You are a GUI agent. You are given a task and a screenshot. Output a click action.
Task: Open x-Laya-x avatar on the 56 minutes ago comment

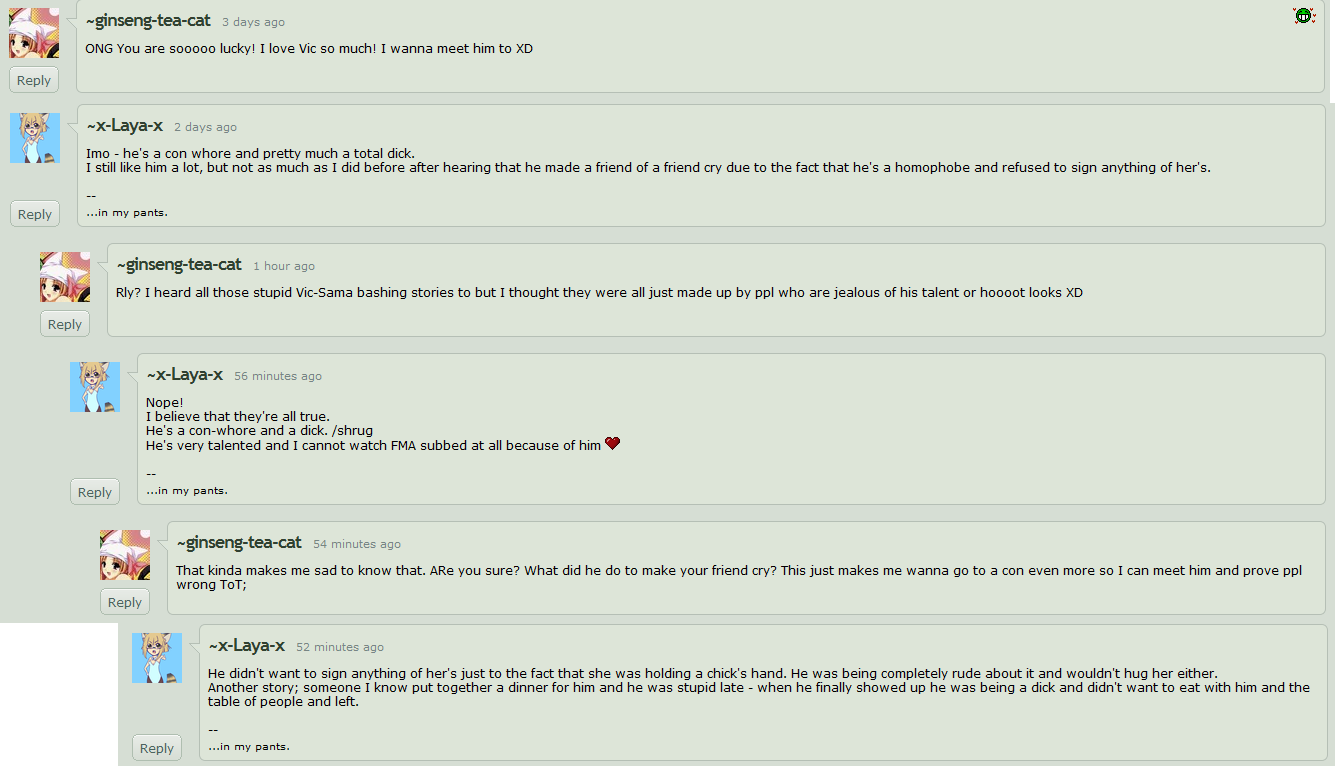click(x=95, y=387)
